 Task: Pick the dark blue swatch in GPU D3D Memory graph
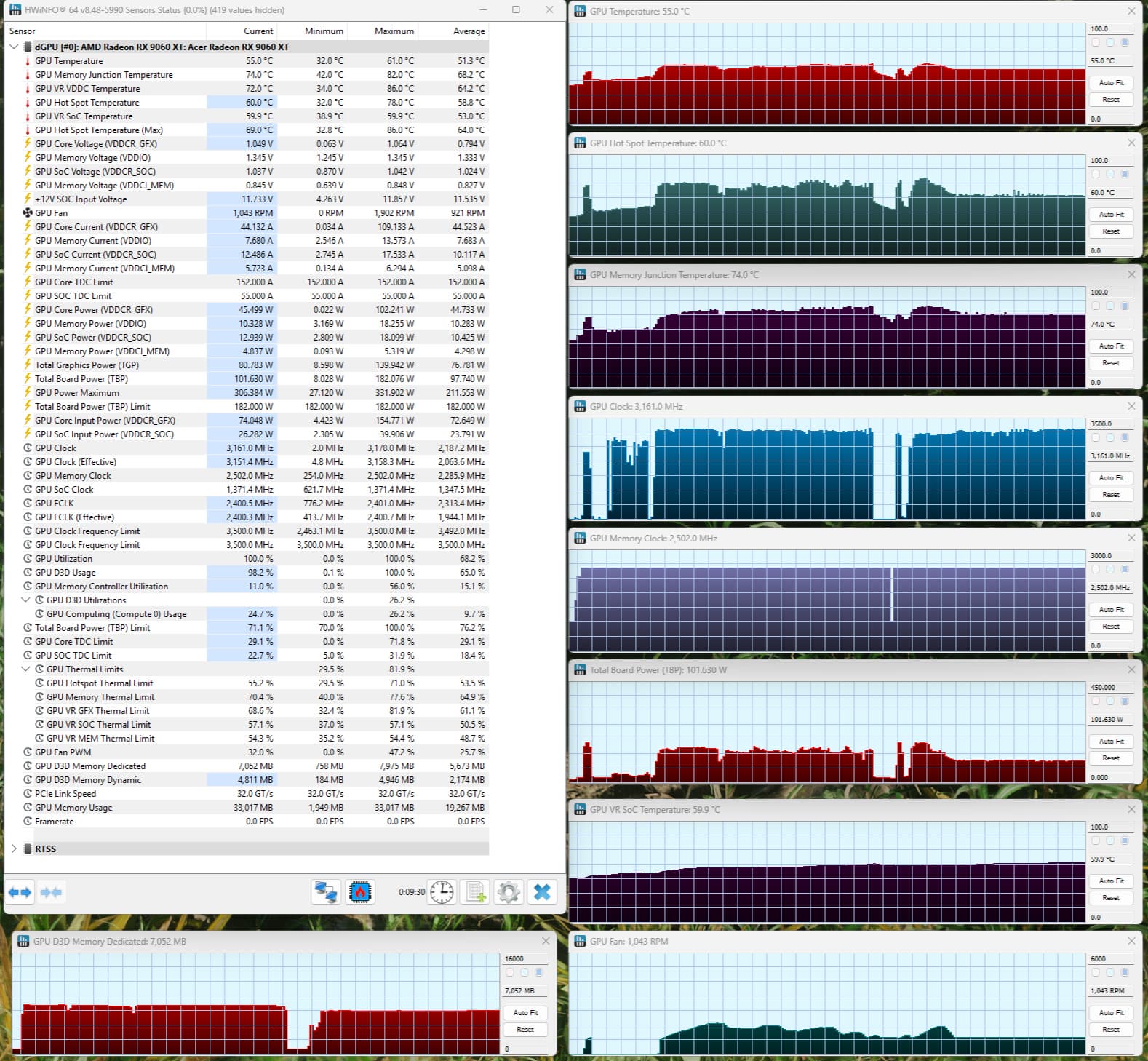click(x=539, y=973)
